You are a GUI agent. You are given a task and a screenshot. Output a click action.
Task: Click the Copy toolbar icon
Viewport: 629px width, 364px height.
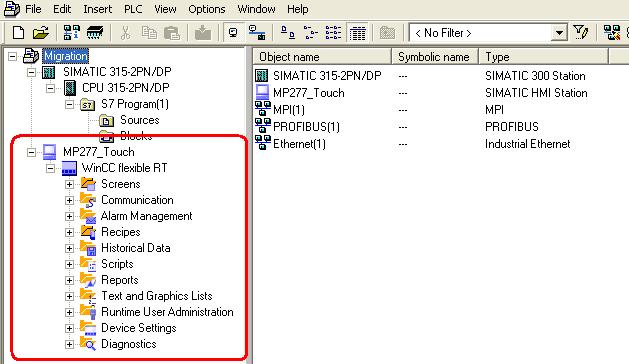click(x=149, y=33)
